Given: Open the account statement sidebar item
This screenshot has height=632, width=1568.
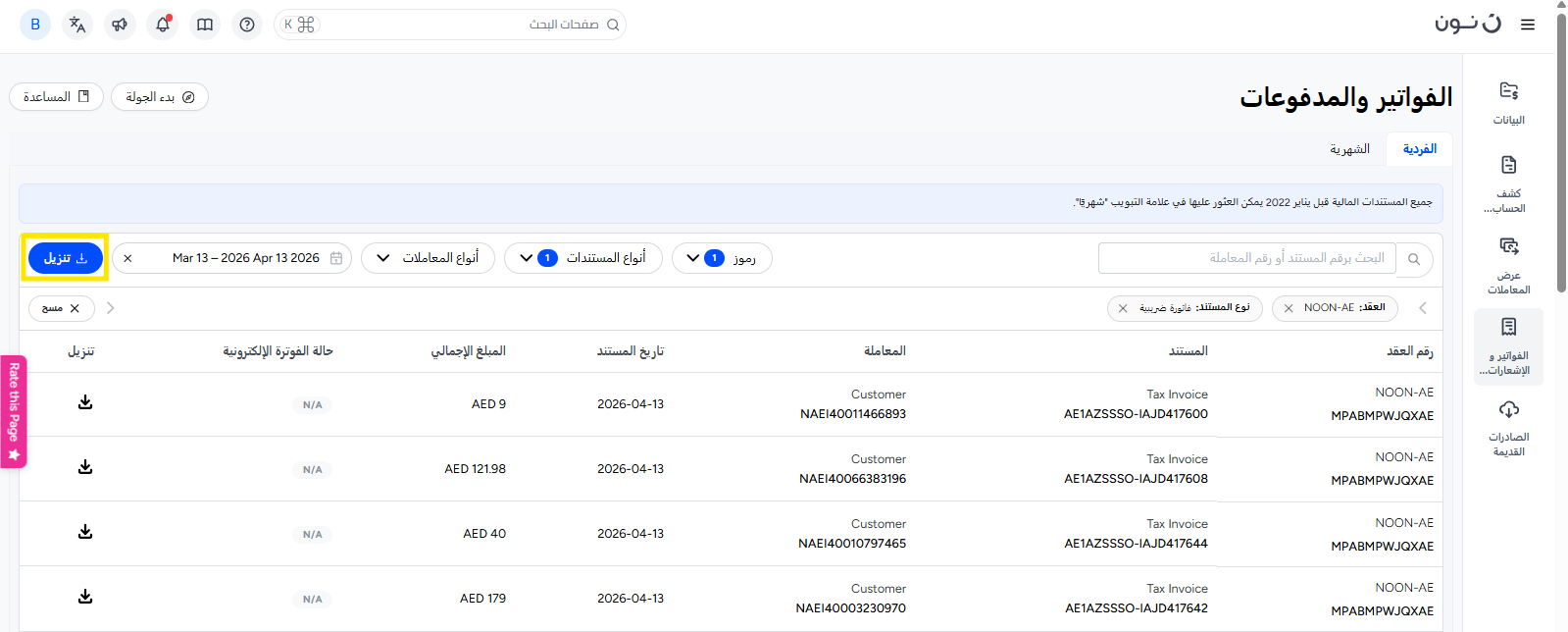Looking at the screenshot, I should (x=1508, y=184).
